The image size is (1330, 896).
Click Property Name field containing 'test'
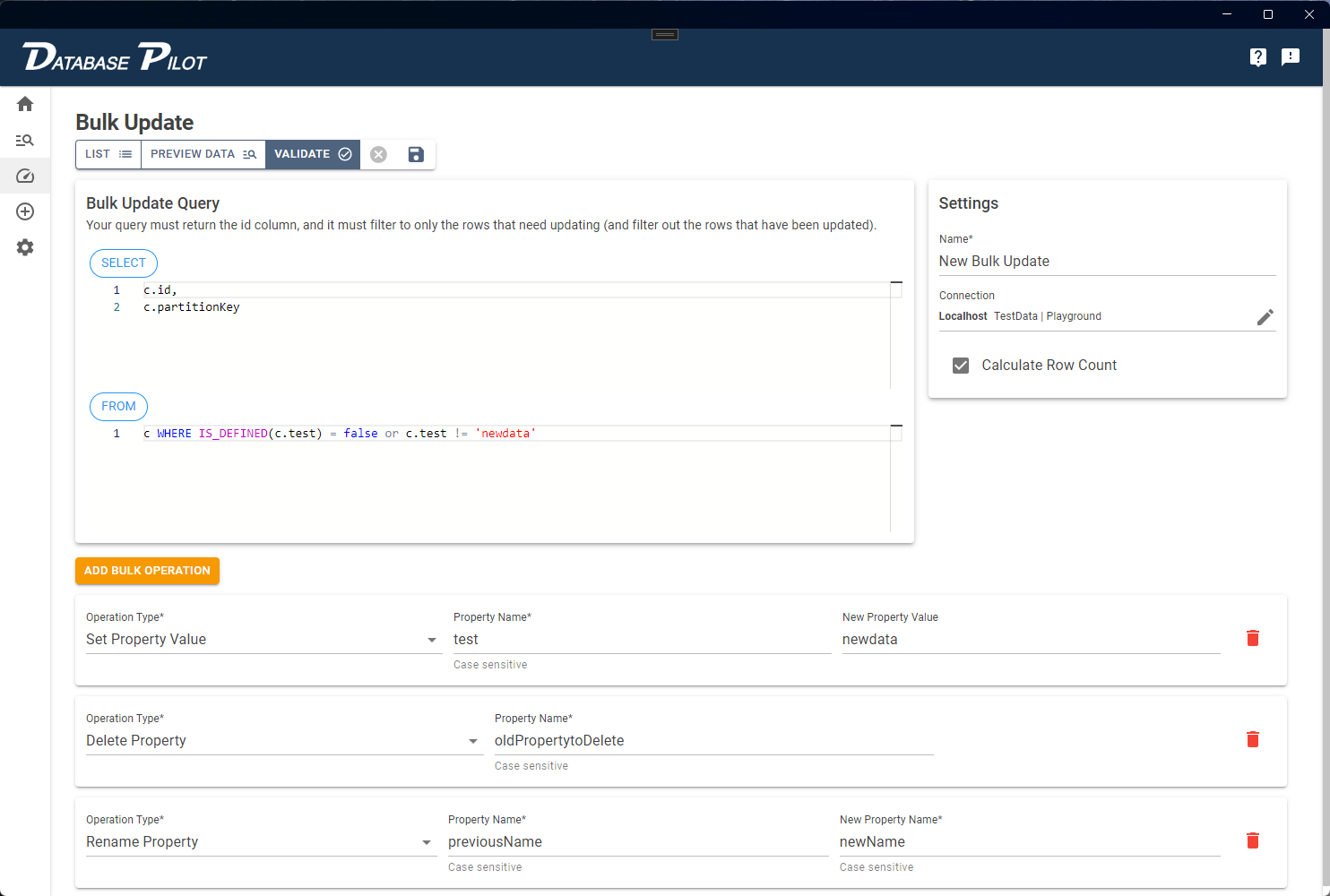click(x=642, y=640)
